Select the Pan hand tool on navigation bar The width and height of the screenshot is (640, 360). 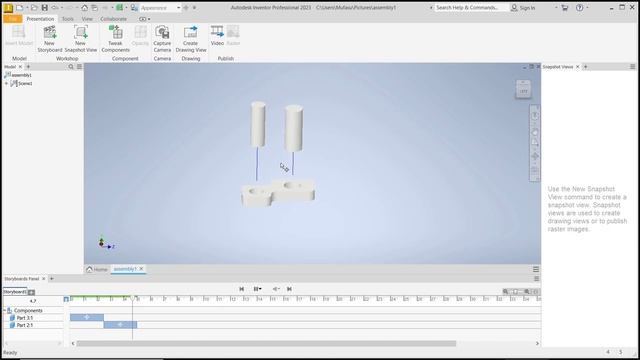coord(535,132)
